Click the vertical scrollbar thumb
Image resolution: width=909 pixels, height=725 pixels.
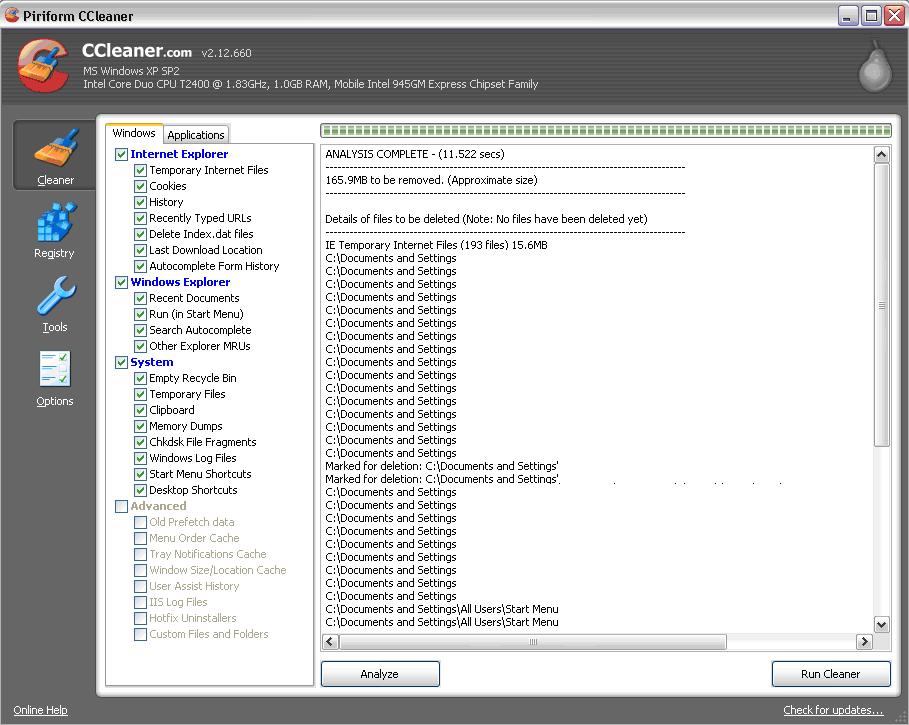pos(881,305)
